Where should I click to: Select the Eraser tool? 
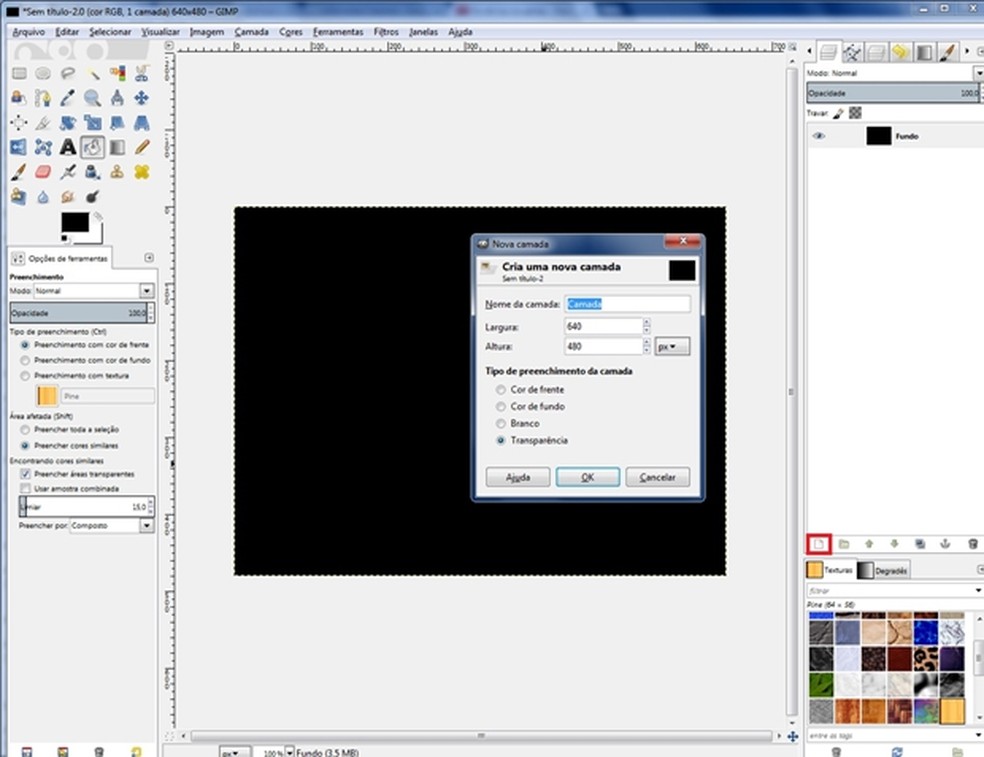(x=43, y=172)
